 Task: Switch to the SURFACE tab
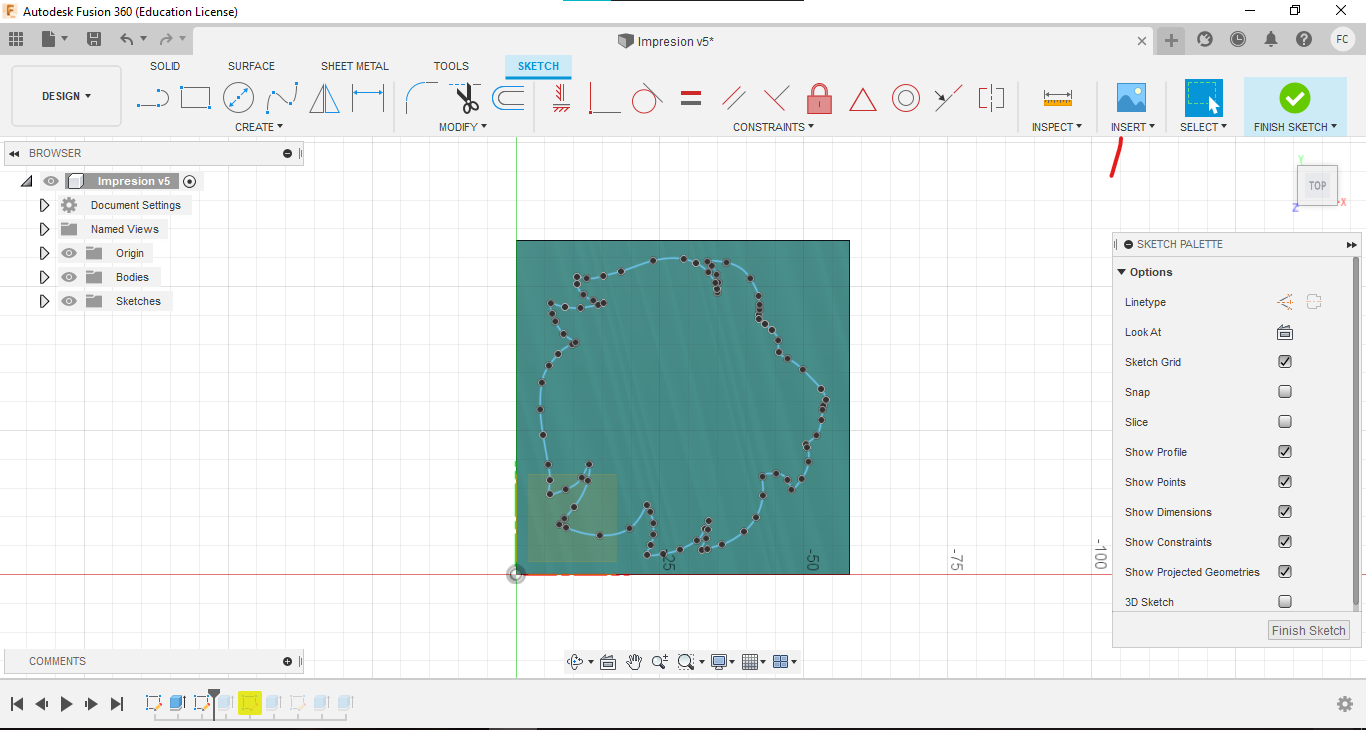(251, 66)
